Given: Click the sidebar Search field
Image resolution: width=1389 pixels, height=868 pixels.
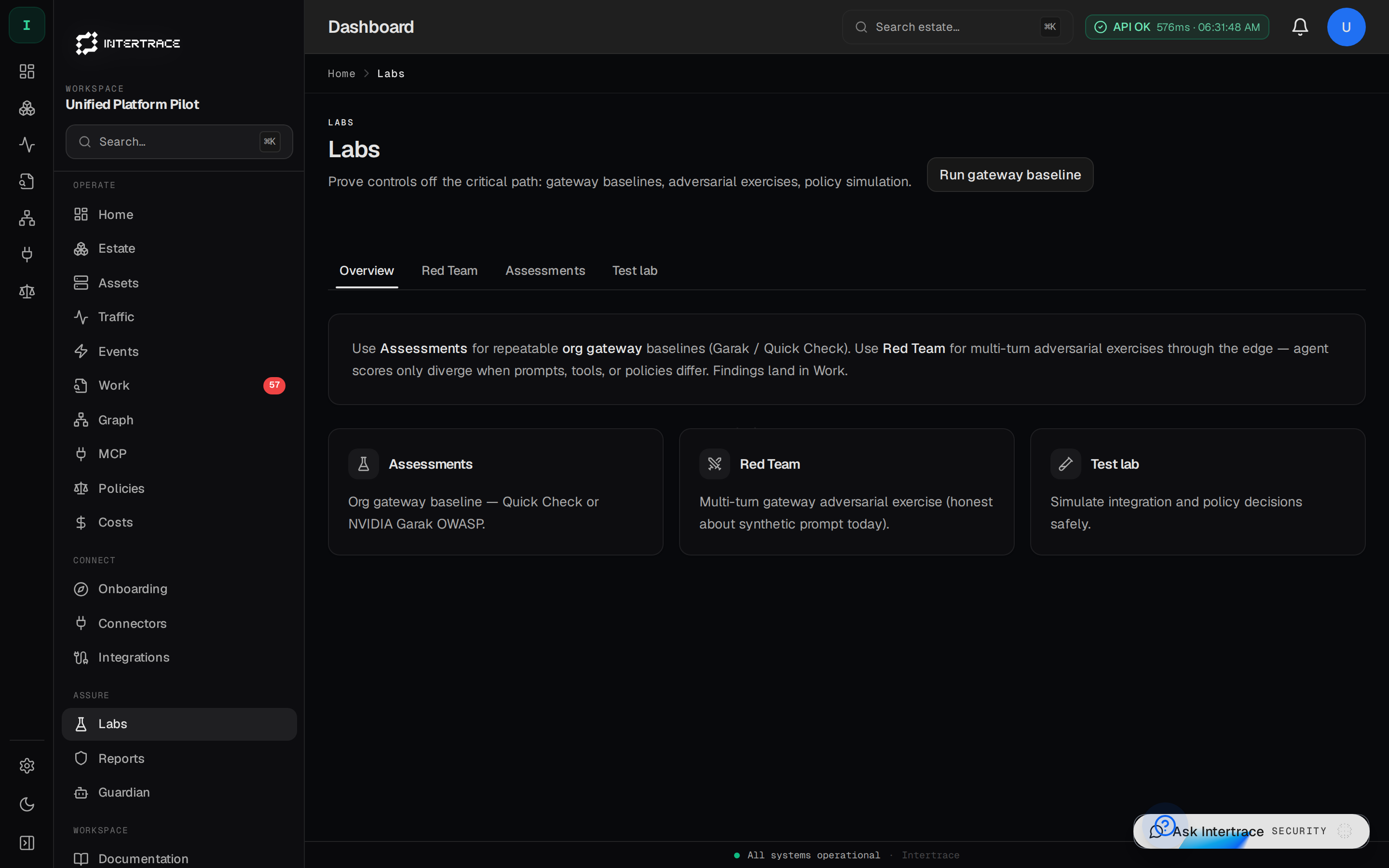Looking at the screenshot, I should pos(179,142).
